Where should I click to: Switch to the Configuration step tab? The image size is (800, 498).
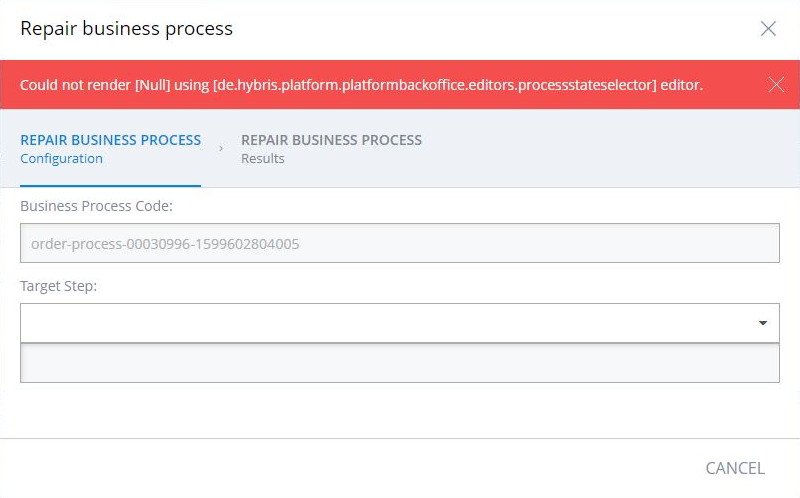110,149
